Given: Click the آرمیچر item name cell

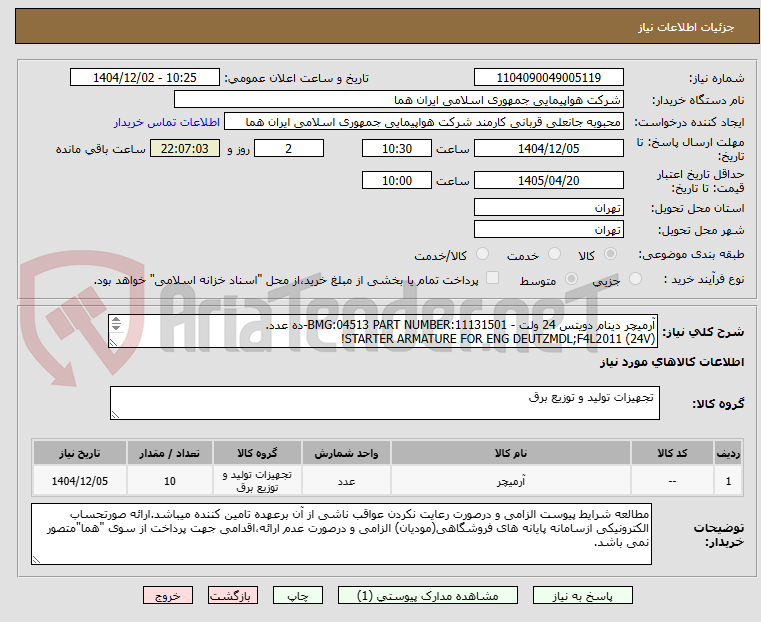Looking at the screenshot, I should 511,481.
